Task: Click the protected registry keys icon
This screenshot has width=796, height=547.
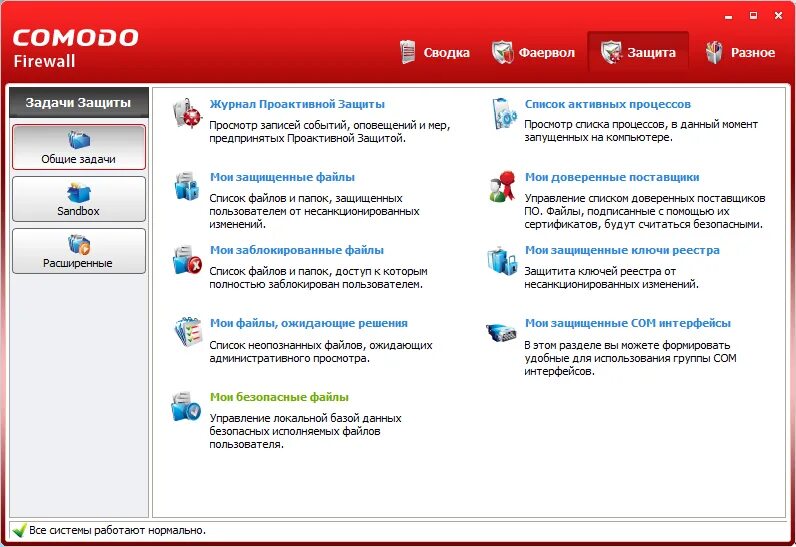Action: [x=503, y=260]
